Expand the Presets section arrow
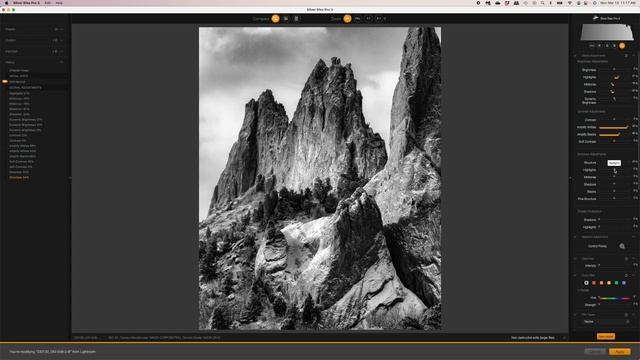This screenshot has width=640, height=360. pyautogui.click(x=62, y=29)
